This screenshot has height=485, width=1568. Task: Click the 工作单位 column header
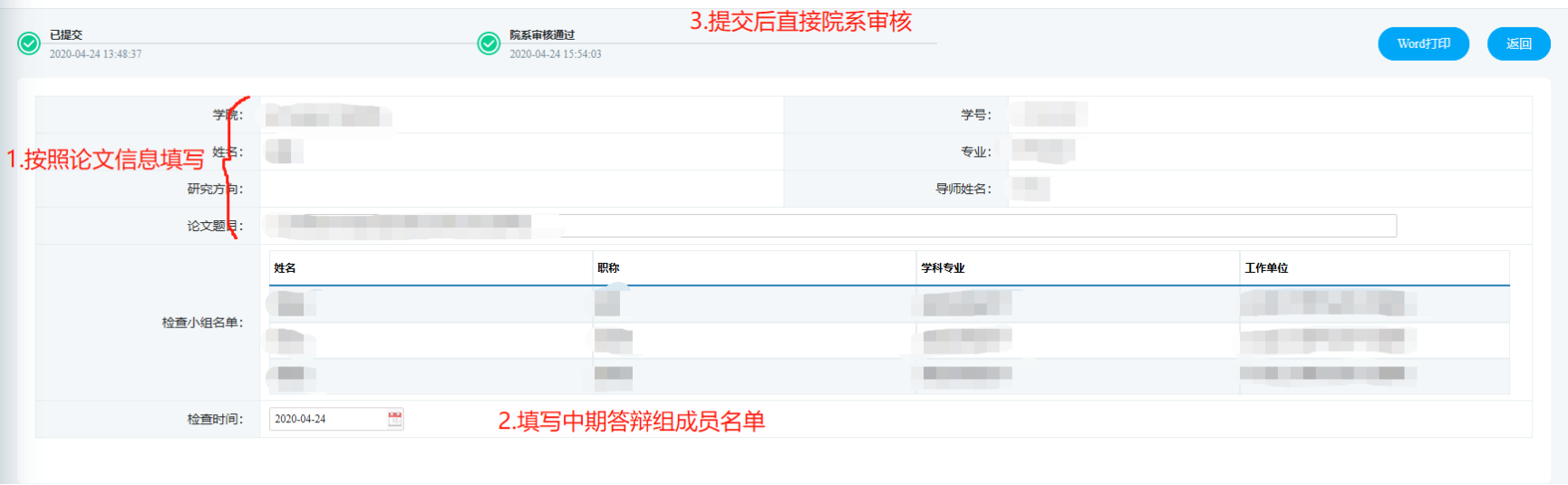click(1266, 268)
